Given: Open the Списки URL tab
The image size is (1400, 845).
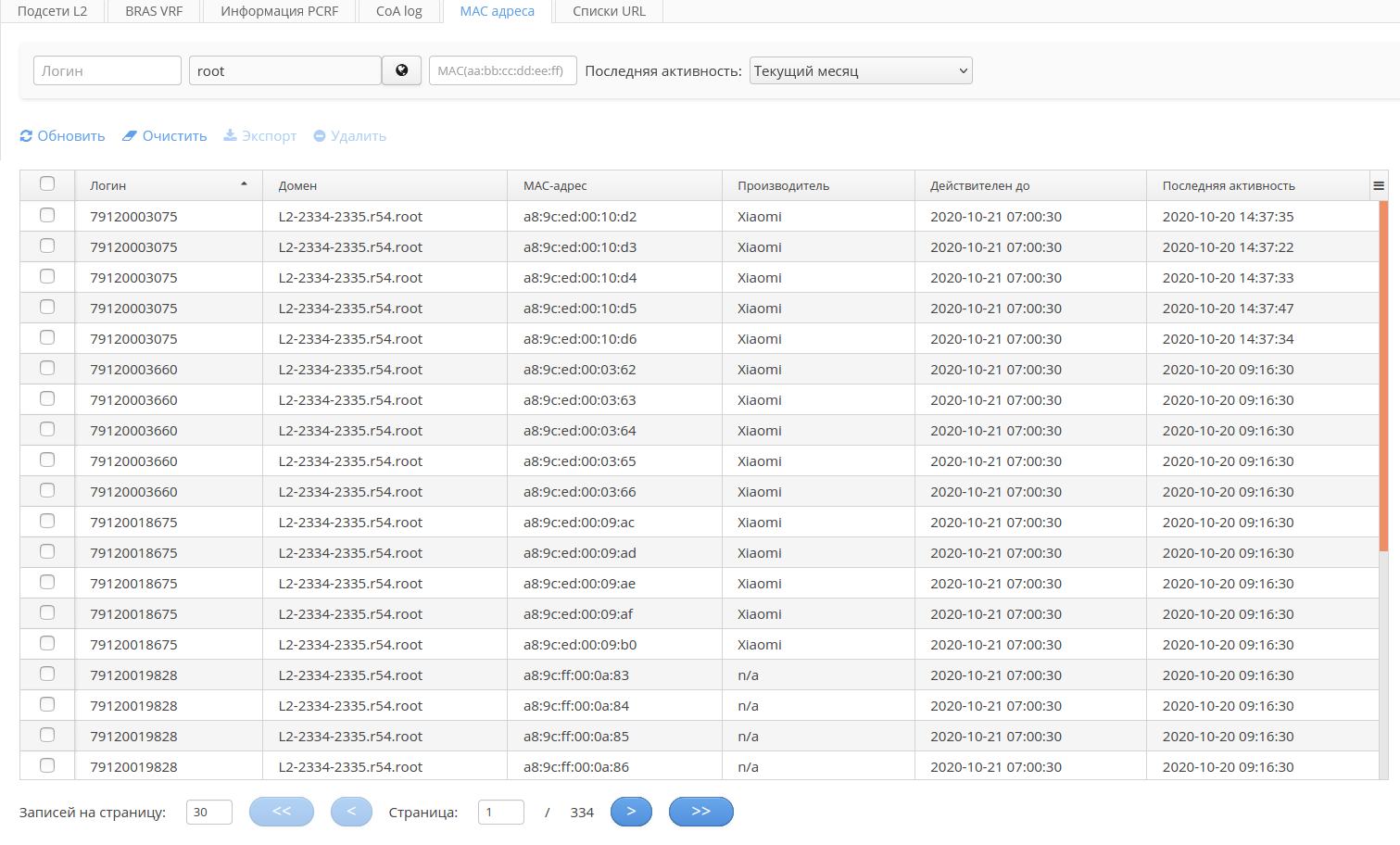Looking at the screenshot, I should [609, 11].
